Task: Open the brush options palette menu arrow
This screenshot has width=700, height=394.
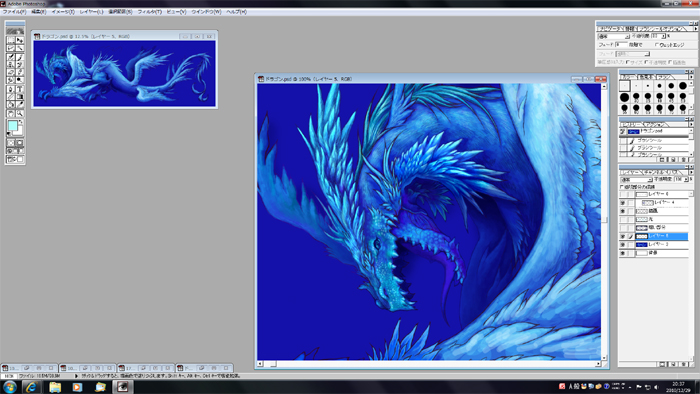Action: pyautogui.click(x=696, y=29)
